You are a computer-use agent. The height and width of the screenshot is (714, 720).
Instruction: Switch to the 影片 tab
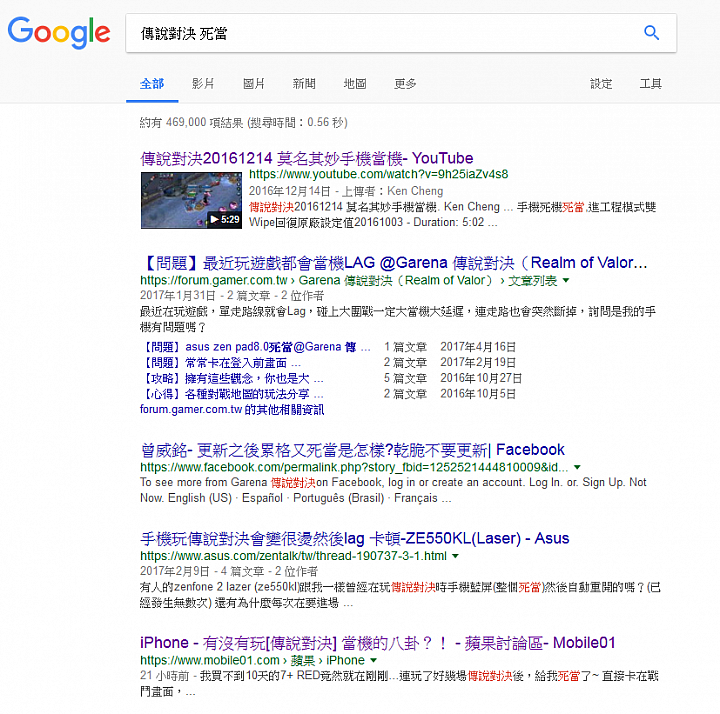click(x=203, y=84)
